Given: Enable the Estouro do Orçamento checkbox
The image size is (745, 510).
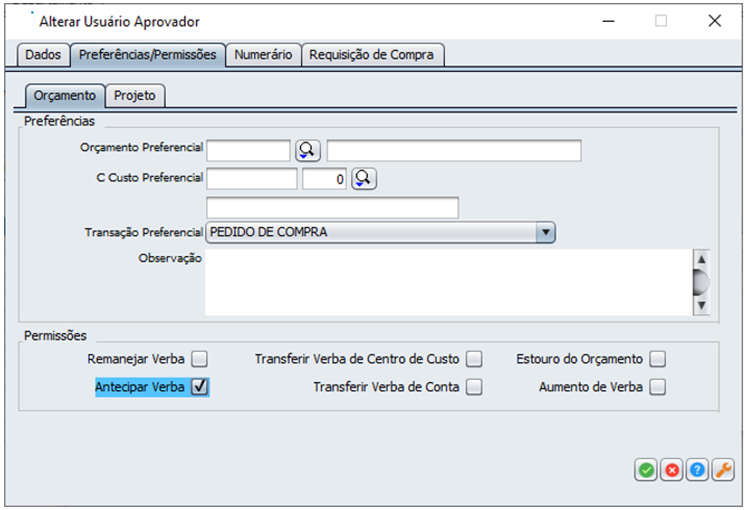Looking at the screenshot, I should coord(657,359).
